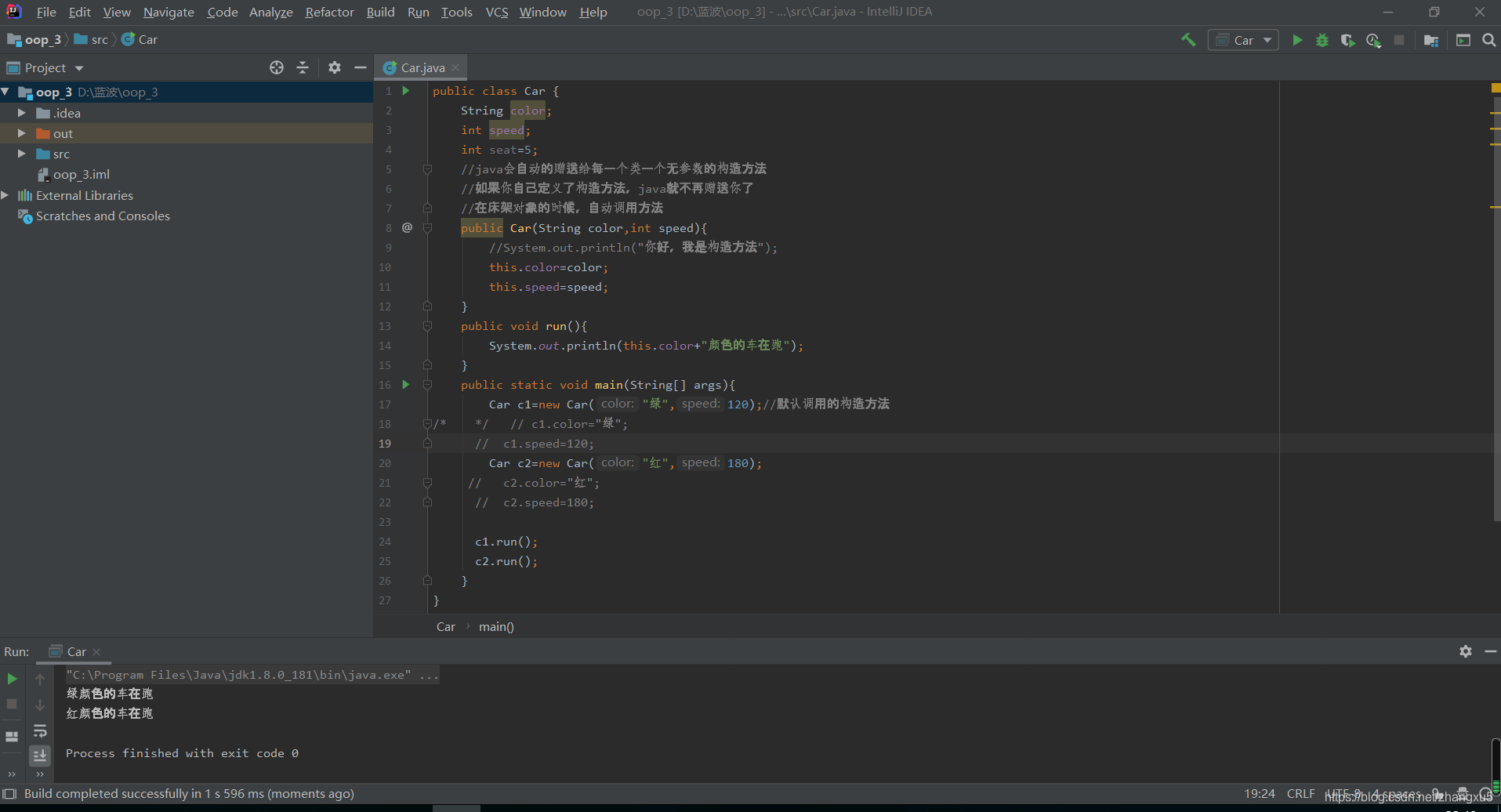Open Run Anything icon in toolbar
Screen dimensions: 1501x812
[x=1463, y=40]
